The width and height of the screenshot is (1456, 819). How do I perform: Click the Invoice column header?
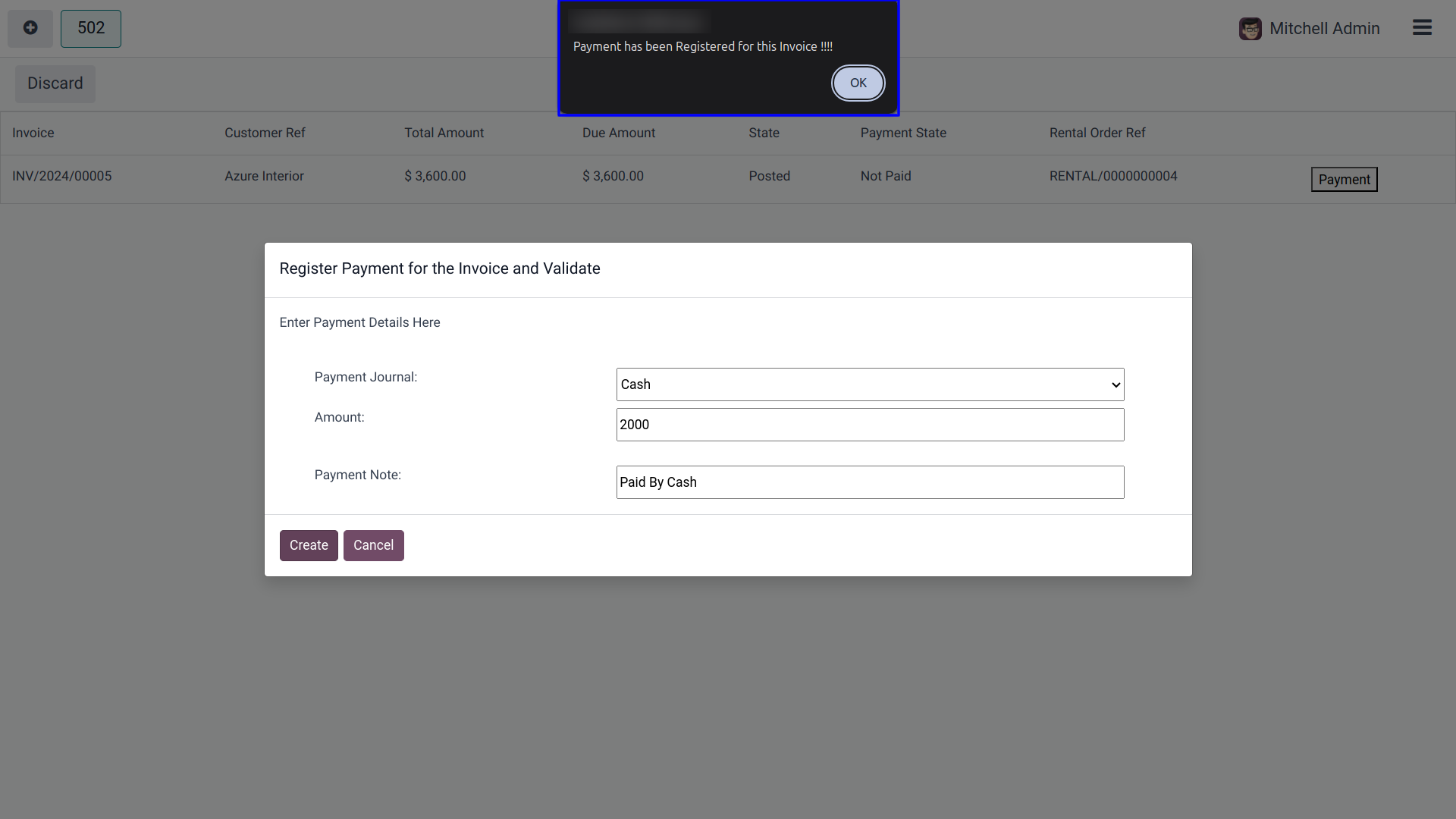[x=33, y=133]
